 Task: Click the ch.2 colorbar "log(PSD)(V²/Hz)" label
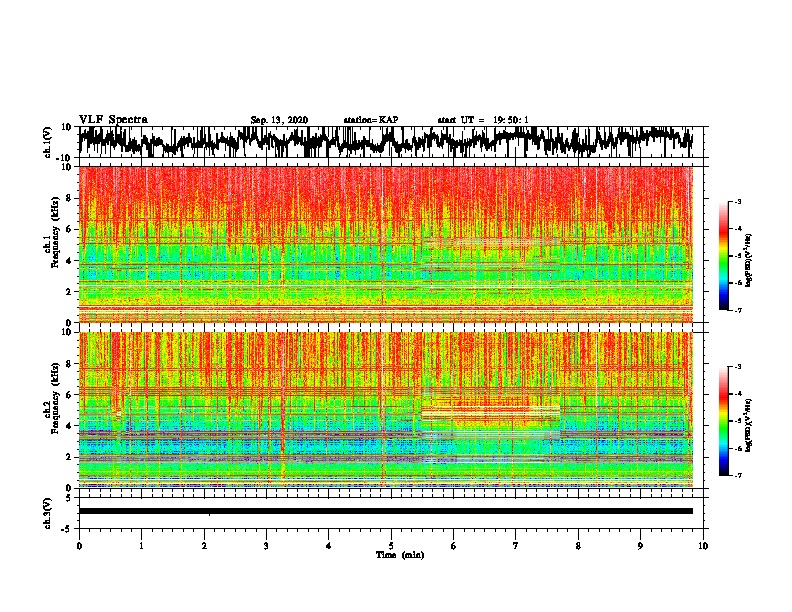pos(749,425)
